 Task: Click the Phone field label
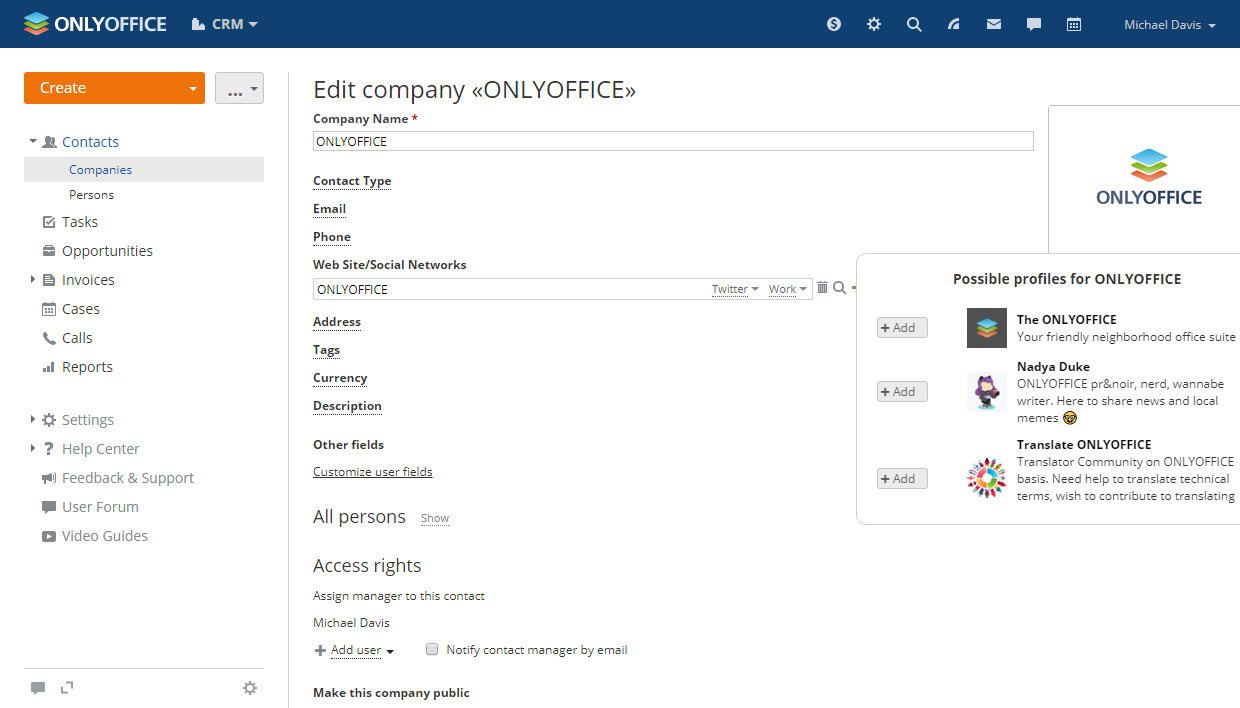(x=332, y=237)
